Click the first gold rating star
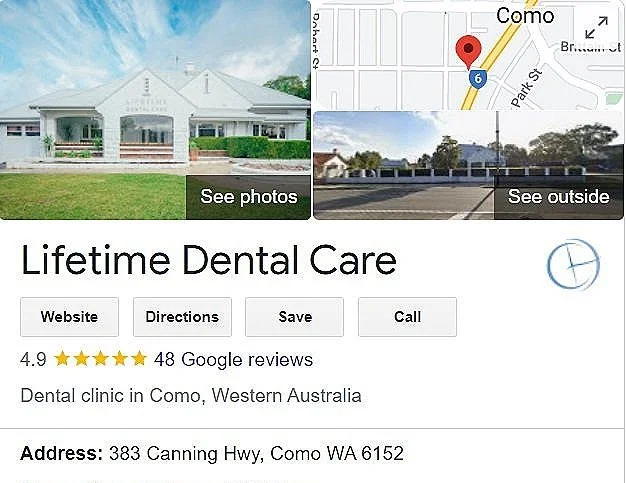Image resolution: width=626 pixels, height=483 pixels. pyautogui.click(x=62, y=358)
